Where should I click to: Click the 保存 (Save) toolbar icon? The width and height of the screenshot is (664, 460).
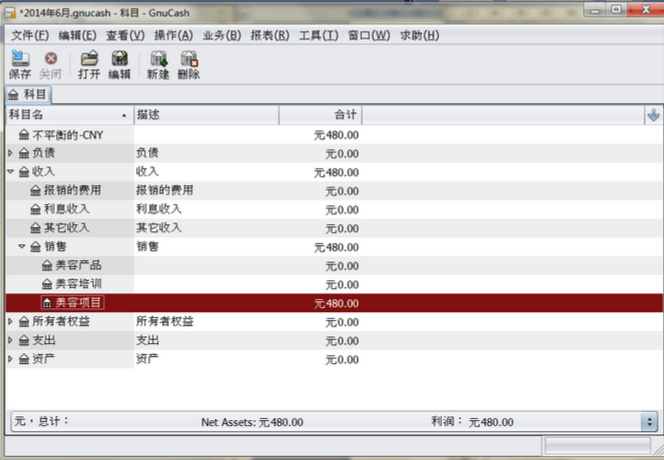pyautogui.click(x=20, y=64)
